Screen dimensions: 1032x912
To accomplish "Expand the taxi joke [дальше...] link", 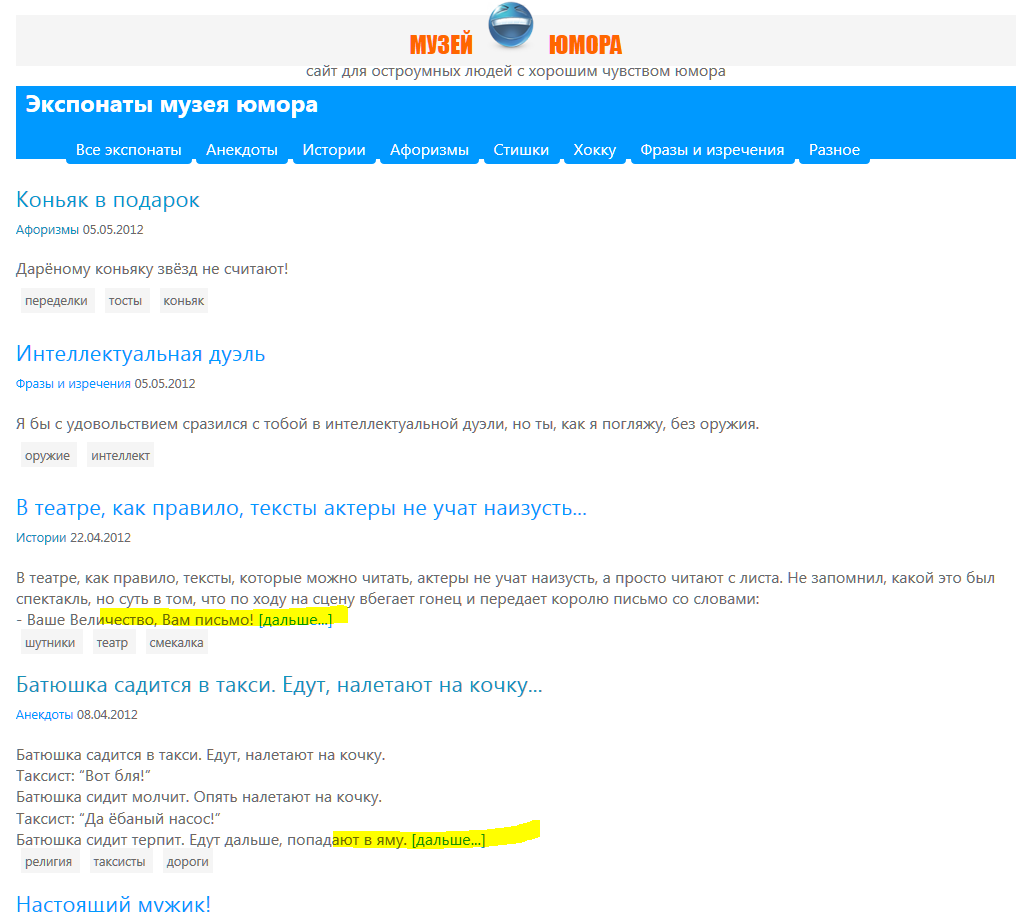I will click(x=449, y=840).
